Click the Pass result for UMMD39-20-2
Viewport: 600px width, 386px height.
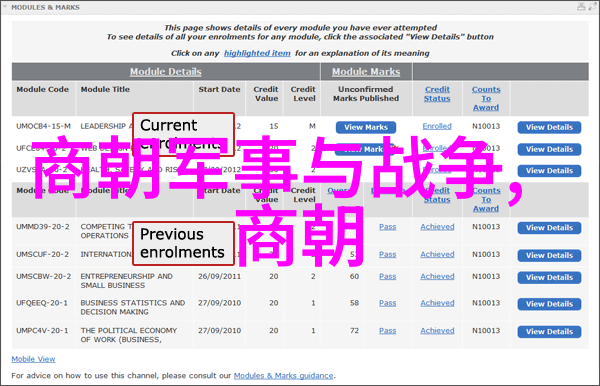point(388,226)
